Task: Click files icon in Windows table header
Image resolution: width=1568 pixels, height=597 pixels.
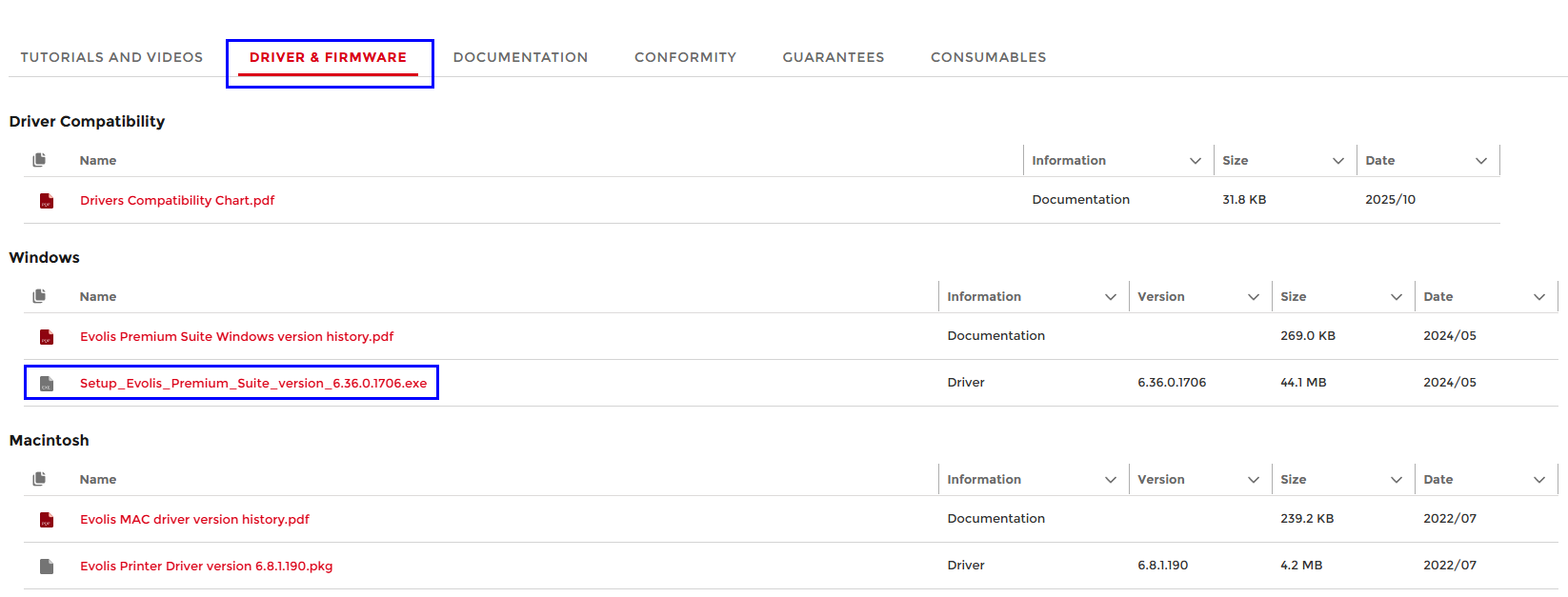Action: pos(39,296)
